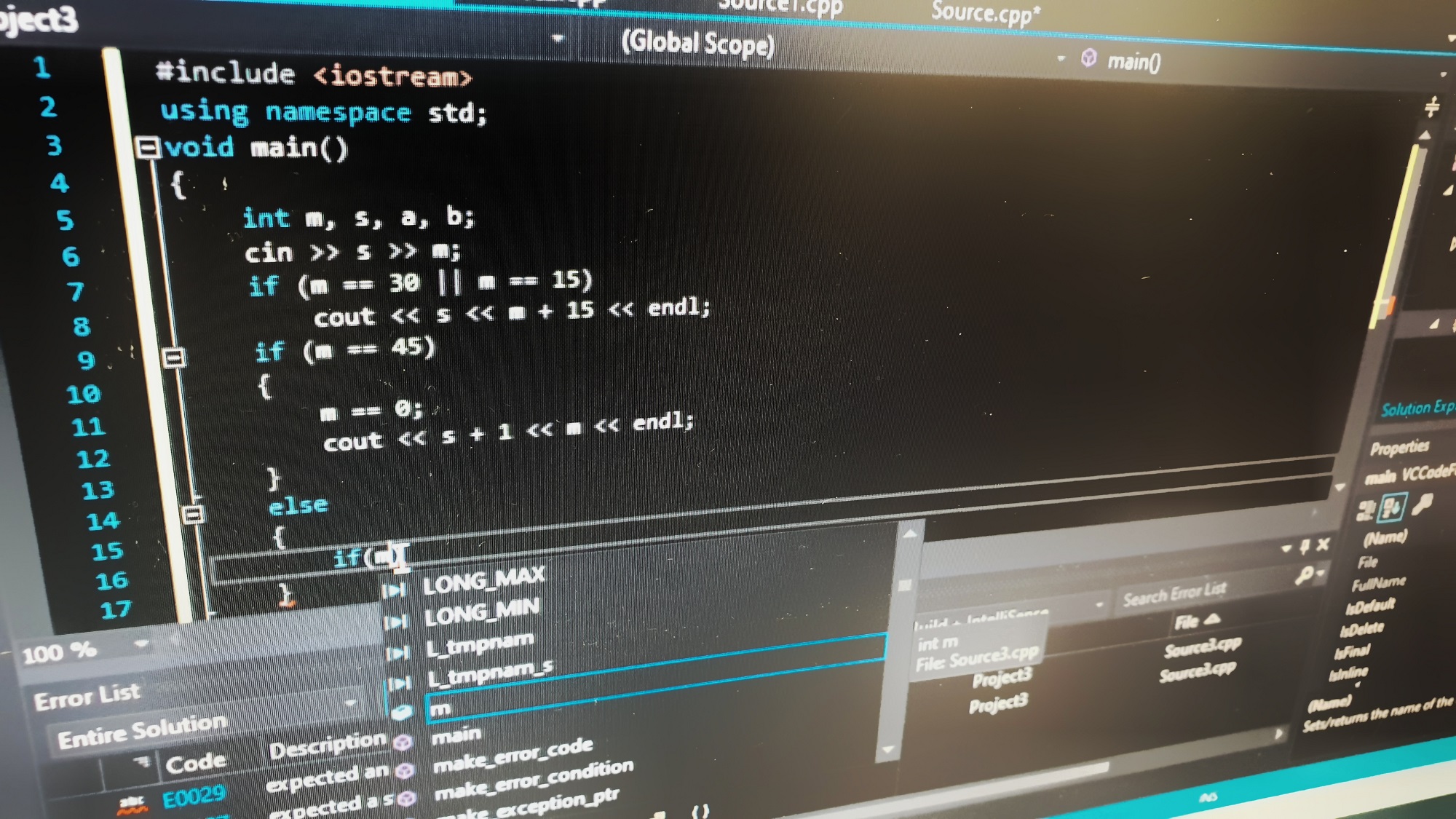Open Property Pages wrench icon
The image size is (1456, 819).
click(1423, 503)
